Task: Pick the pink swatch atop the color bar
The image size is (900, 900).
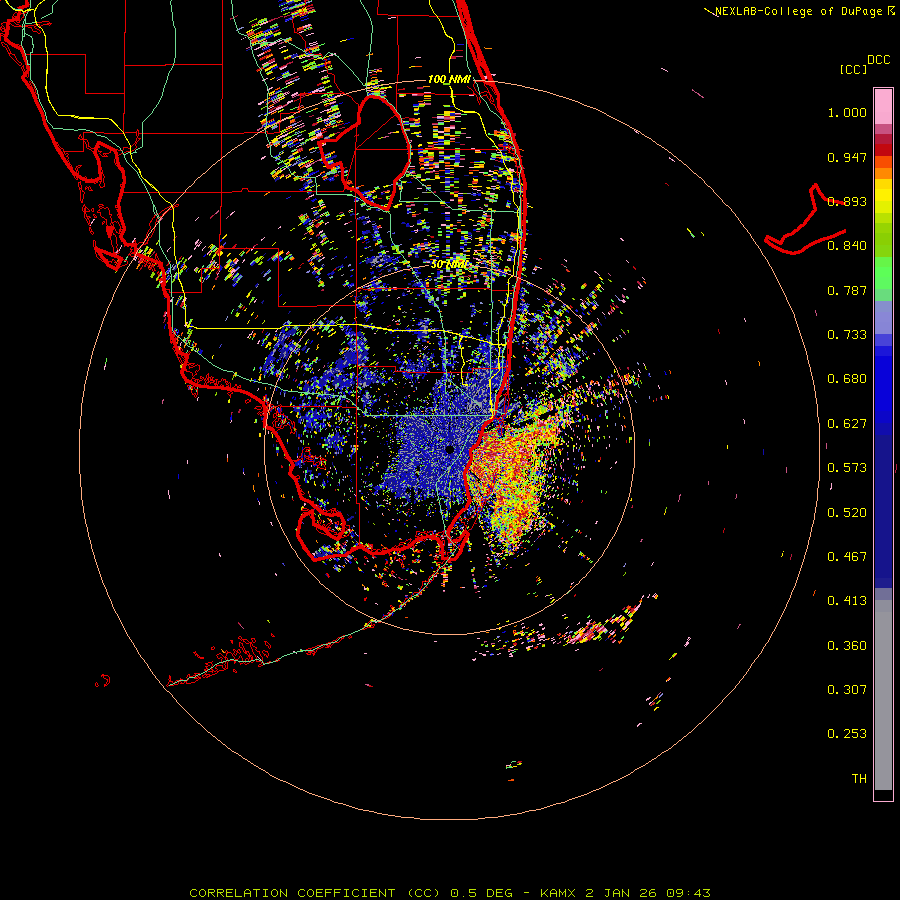Action: [x=883, y=107]
